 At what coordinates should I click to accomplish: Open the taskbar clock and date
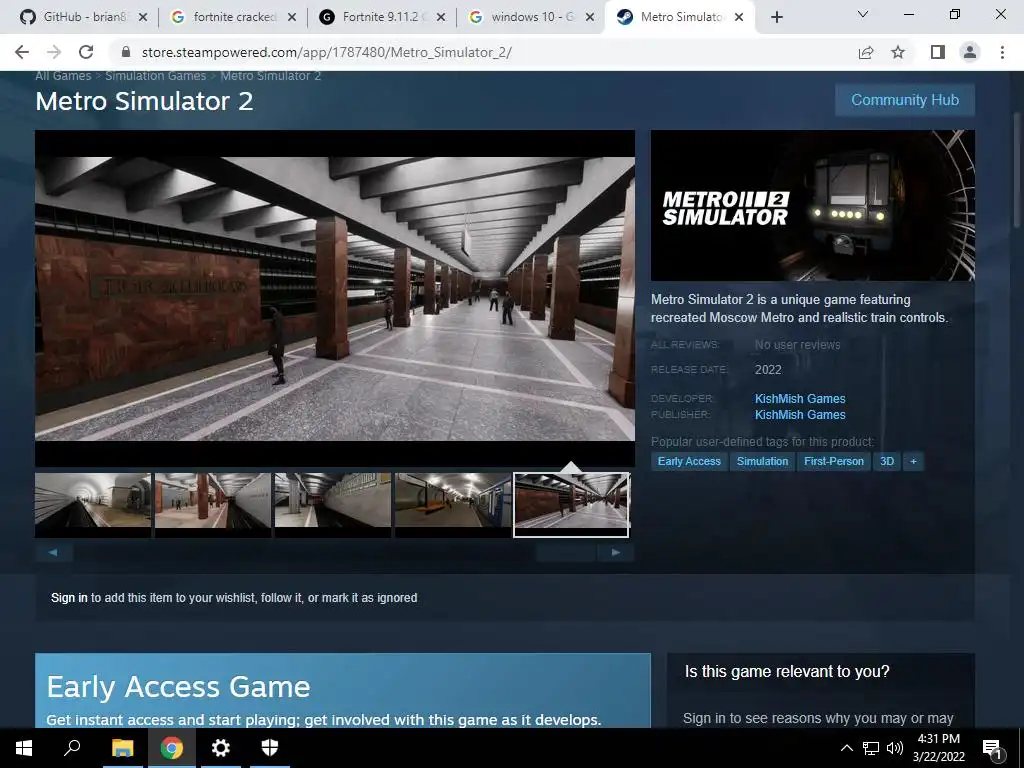pos(938,748)
